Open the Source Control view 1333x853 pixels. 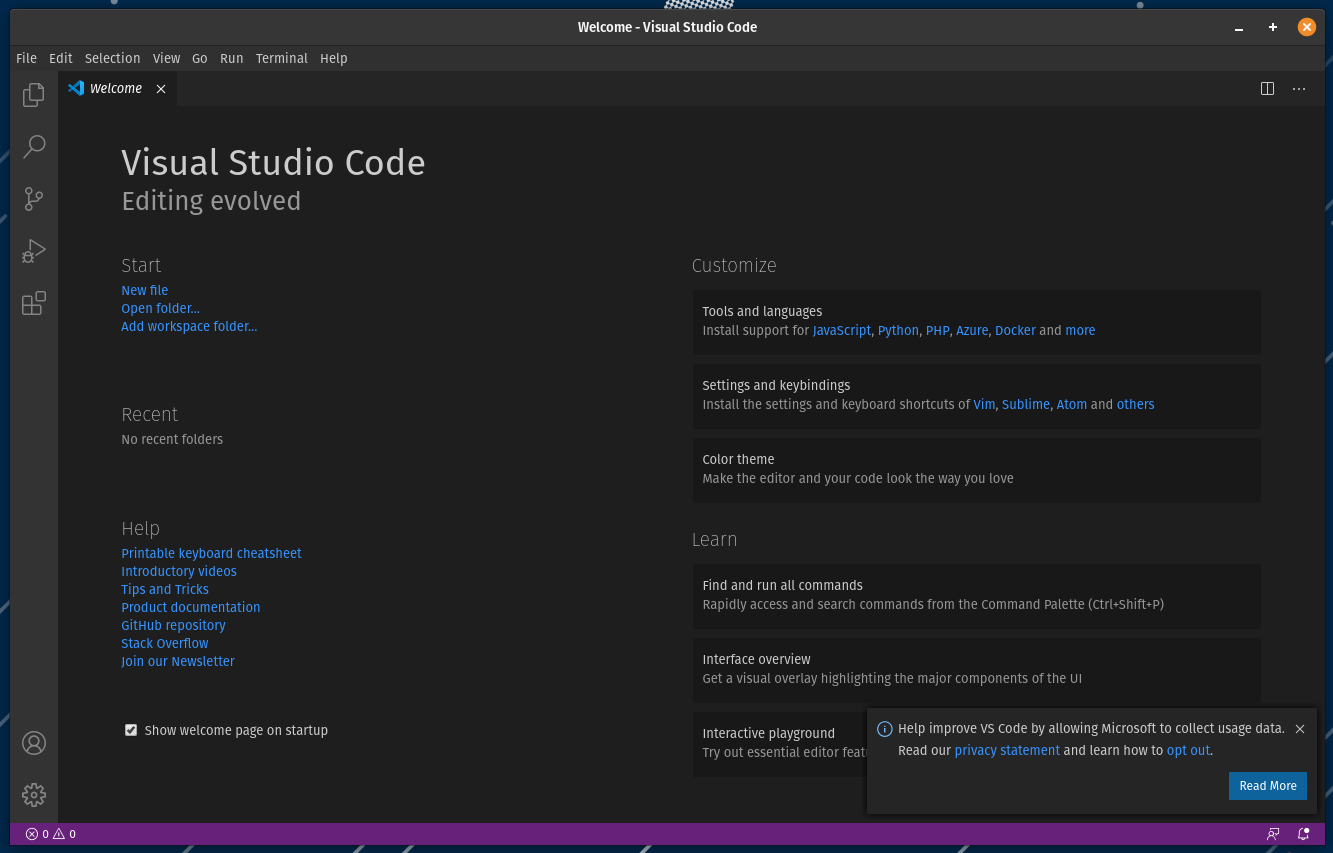tap(33, 198)
